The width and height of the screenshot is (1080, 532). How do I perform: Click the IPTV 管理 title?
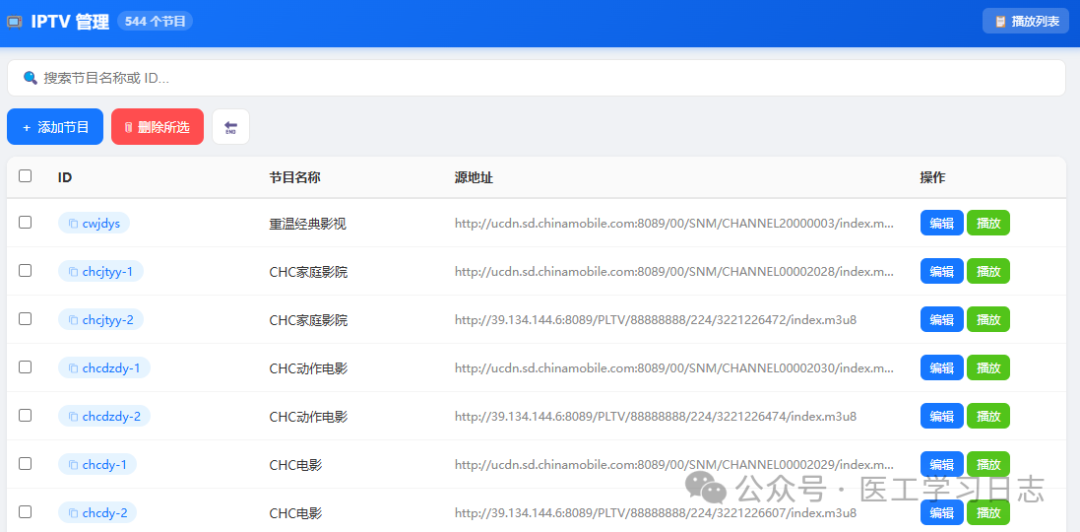[70, 22]
